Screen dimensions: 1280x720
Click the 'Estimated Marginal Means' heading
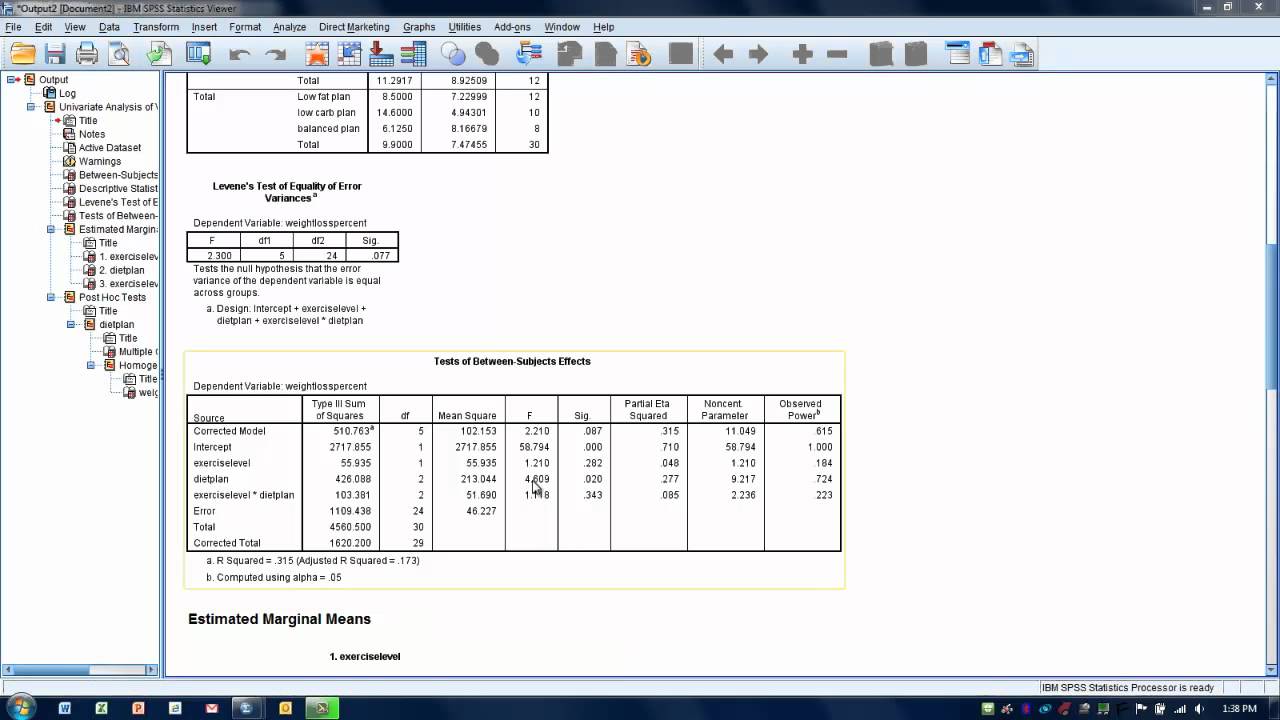click(279, 619)
